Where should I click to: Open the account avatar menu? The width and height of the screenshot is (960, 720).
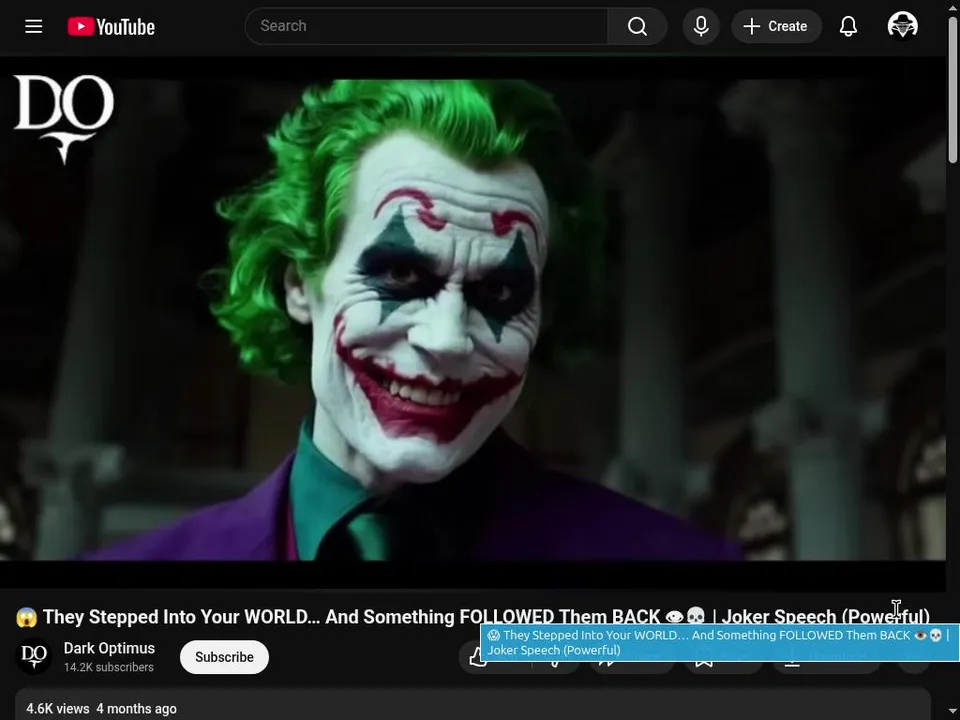coord(902,26)
